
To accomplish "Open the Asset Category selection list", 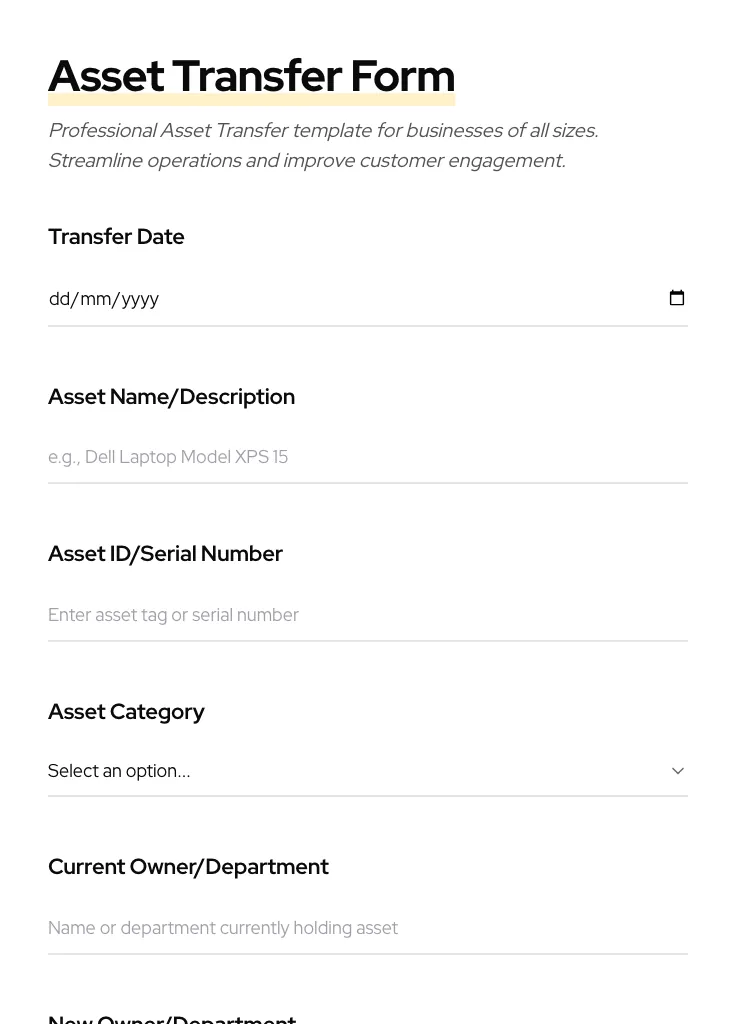I will click(368, 771).
